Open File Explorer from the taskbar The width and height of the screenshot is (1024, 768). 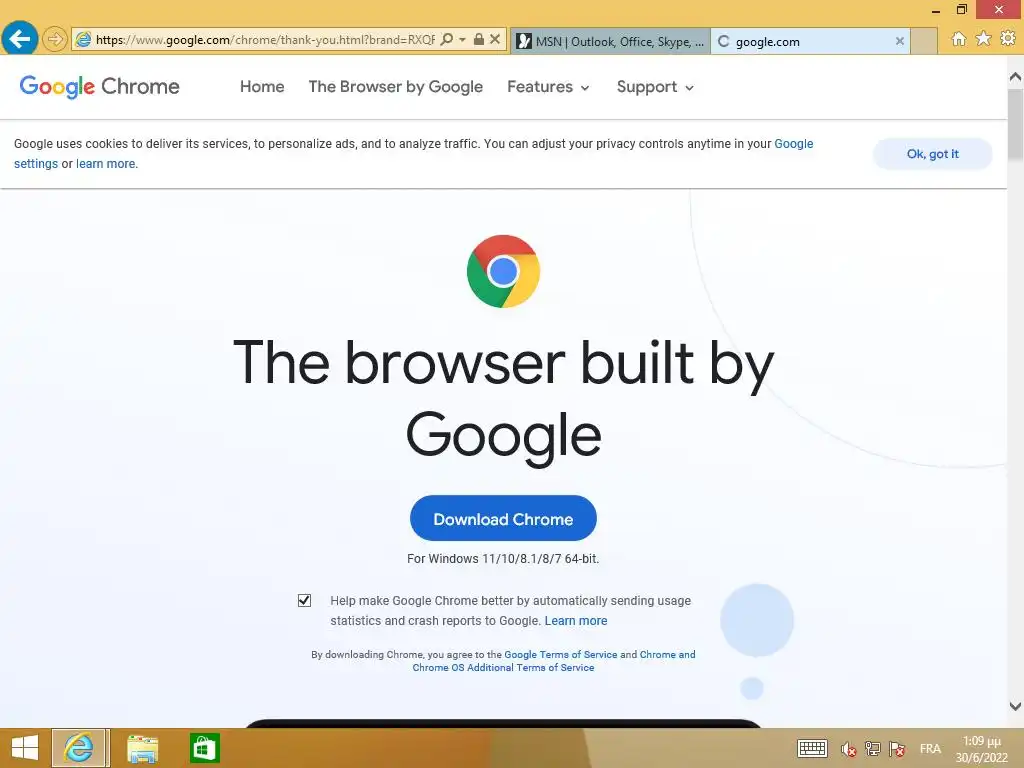tap(142, 748)
